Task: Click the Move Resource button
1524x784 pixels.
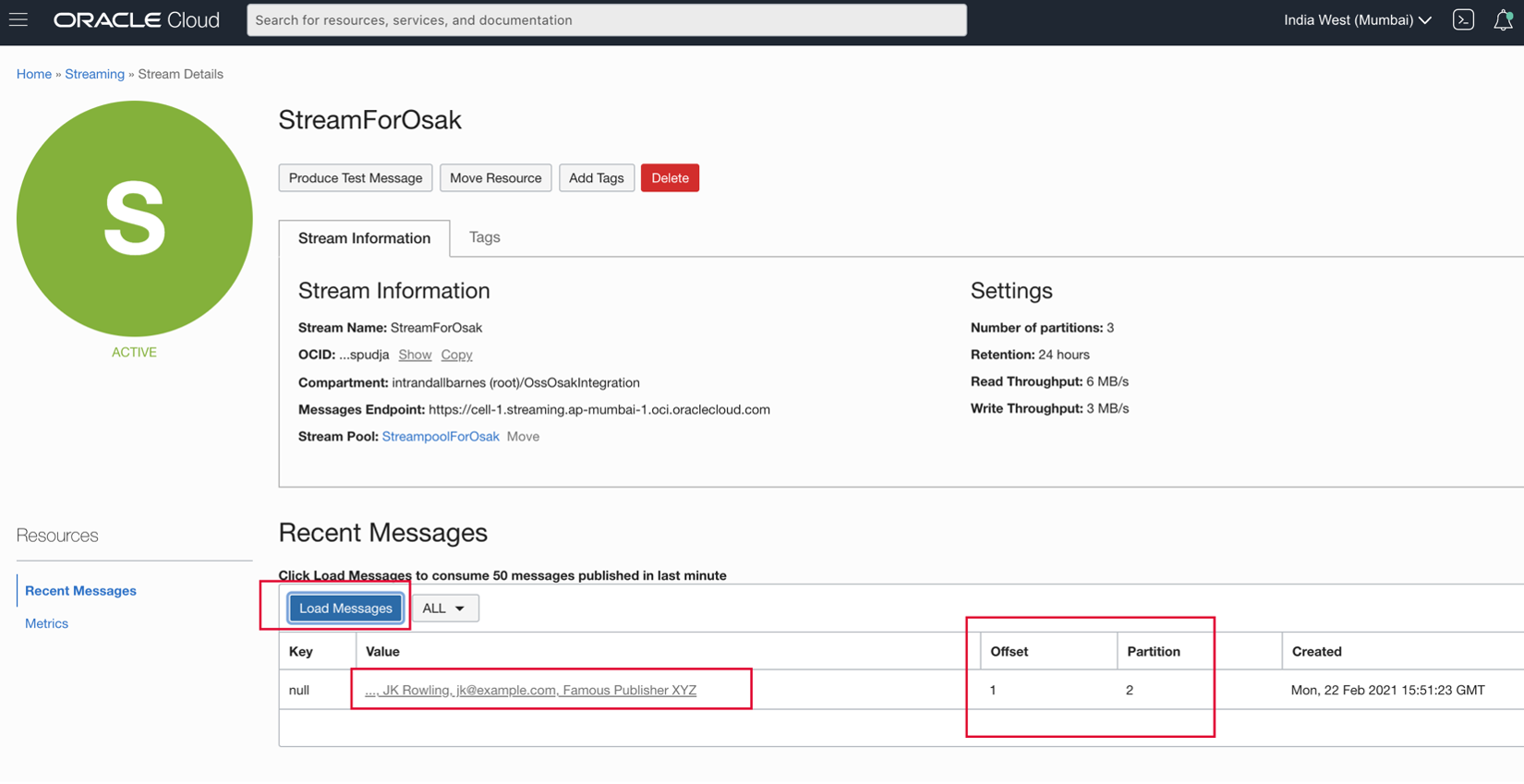Action: [495, 178]
